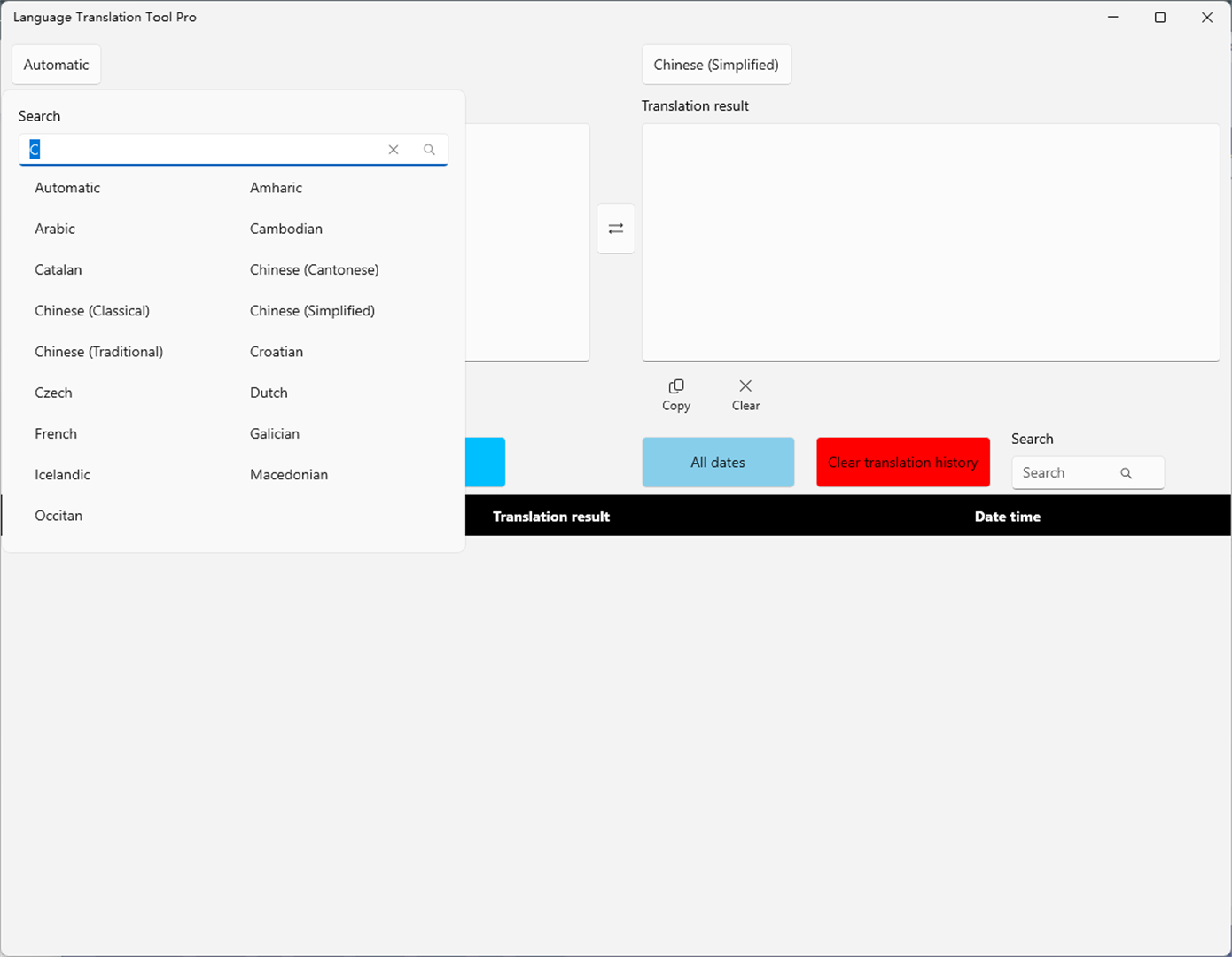Image resolution: width=1232 pixels, height=957 pixels.
Task: Select Chinese (Classical) language
Action: (x=92, y=311)
